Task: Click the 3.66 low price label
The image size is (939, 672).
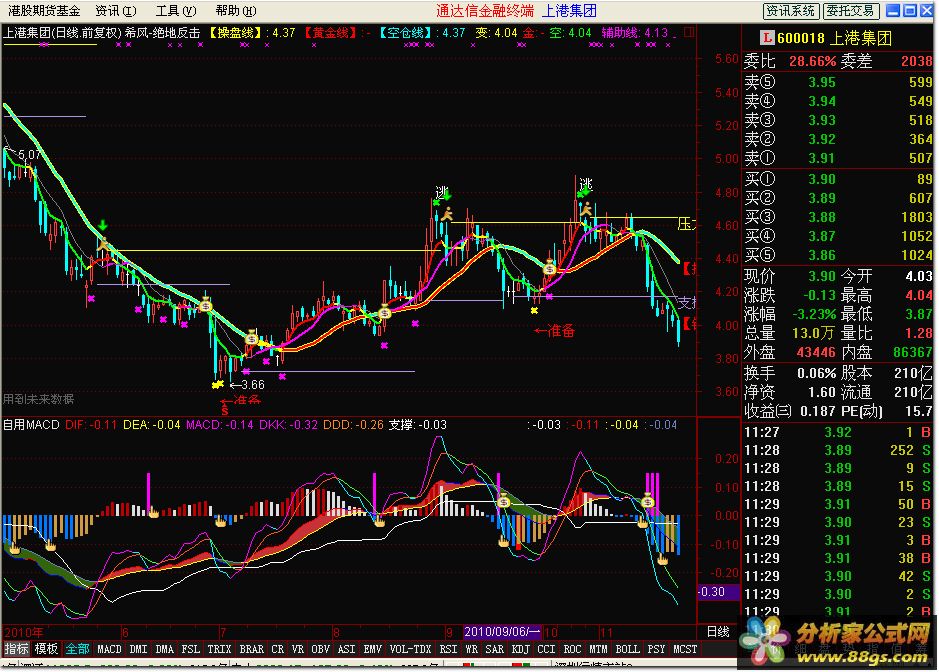Action: (253, 385)
